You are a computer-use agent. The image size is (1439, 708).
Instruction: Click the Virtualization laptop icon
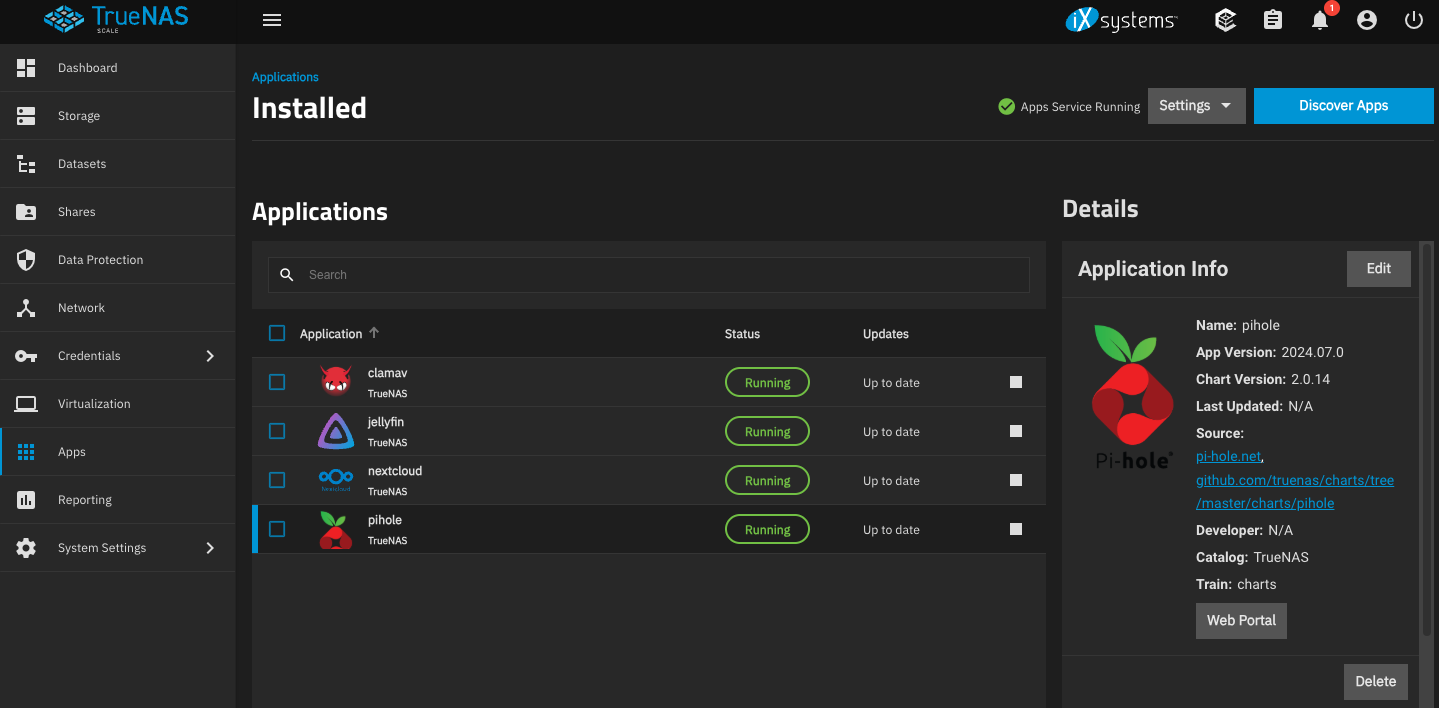(x=26, y=404)
